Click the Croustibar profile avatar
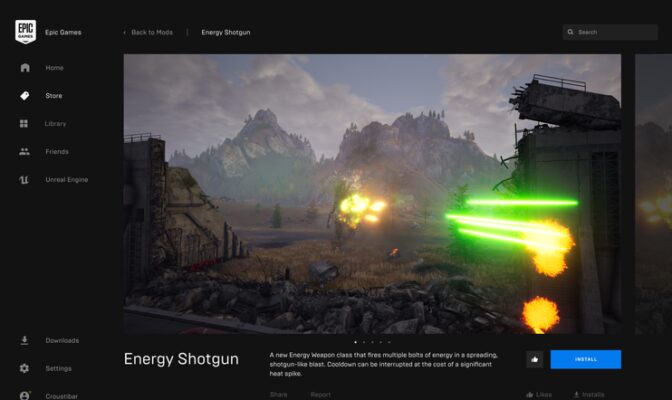Image resolution: width=672 pixels, height=400 pixels. click(24, 395)
